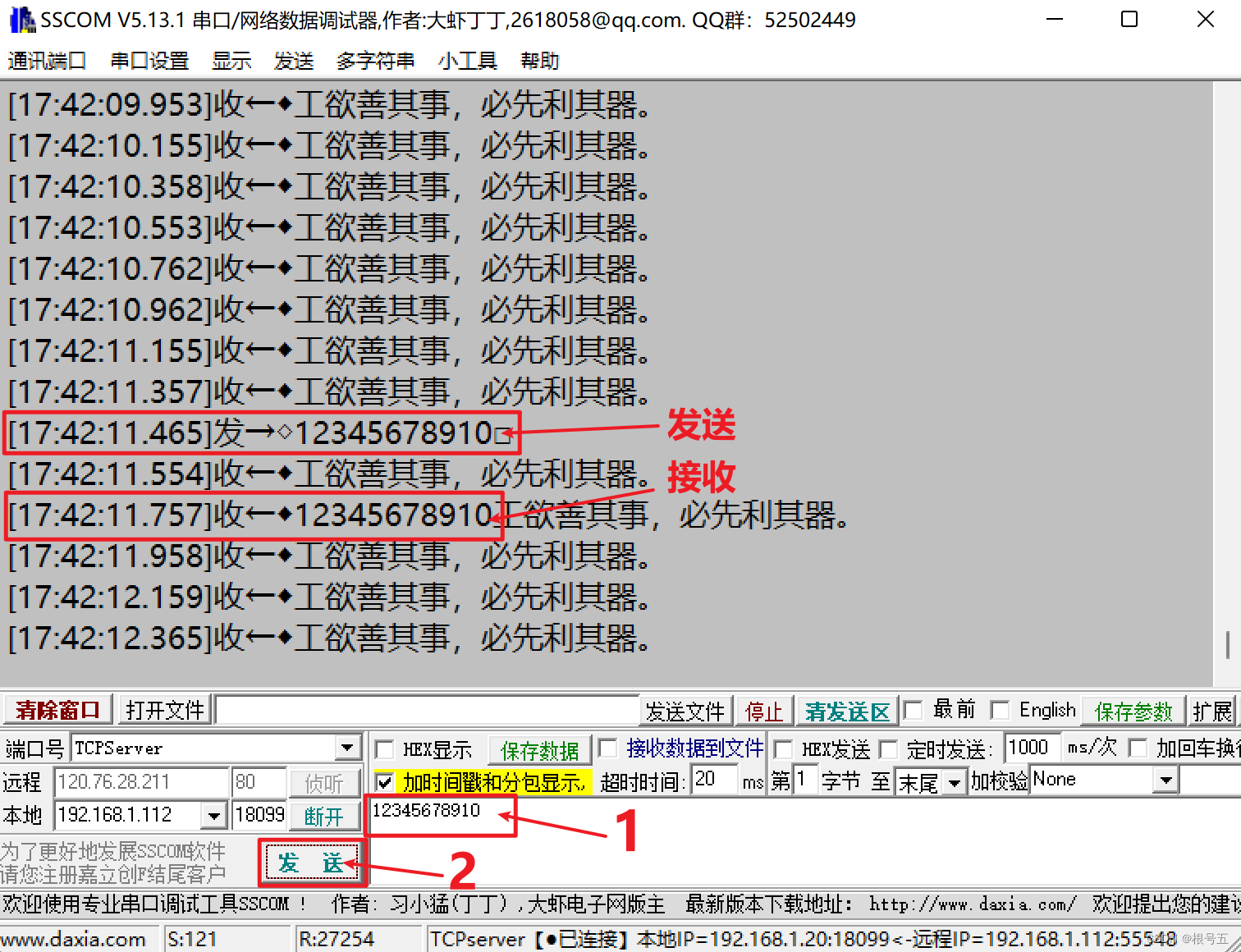The width and height of the screenshot is (1241, 952).
Task: Click the 侦听 listen button
Action: click(324, 782)
